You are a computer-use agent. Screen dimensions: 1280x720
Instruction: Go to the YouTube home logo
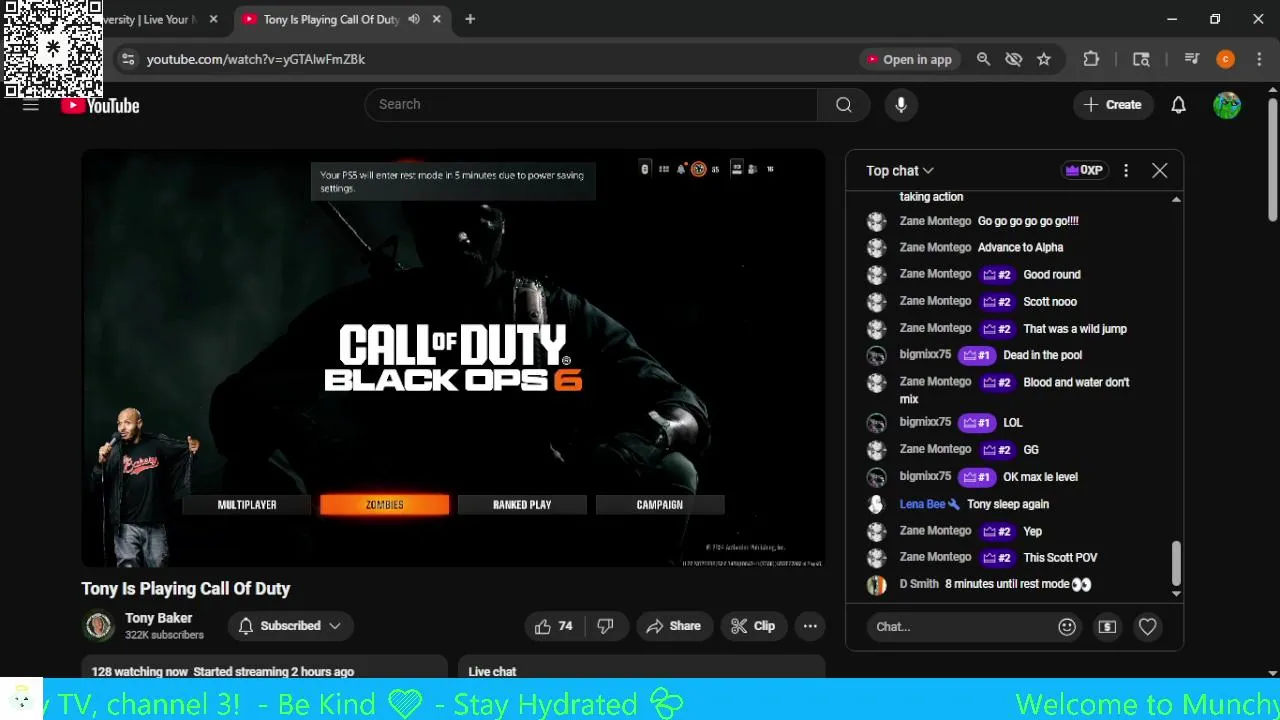(x=100, y=106)
